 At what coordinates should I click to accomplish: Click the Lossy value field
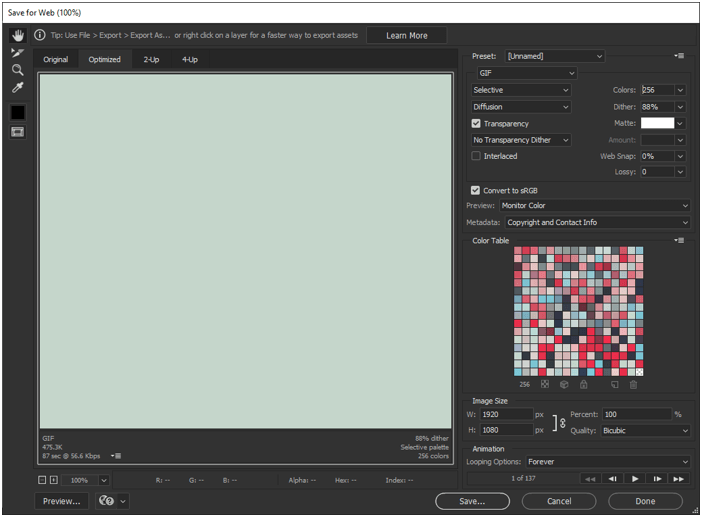coord(657,172)
